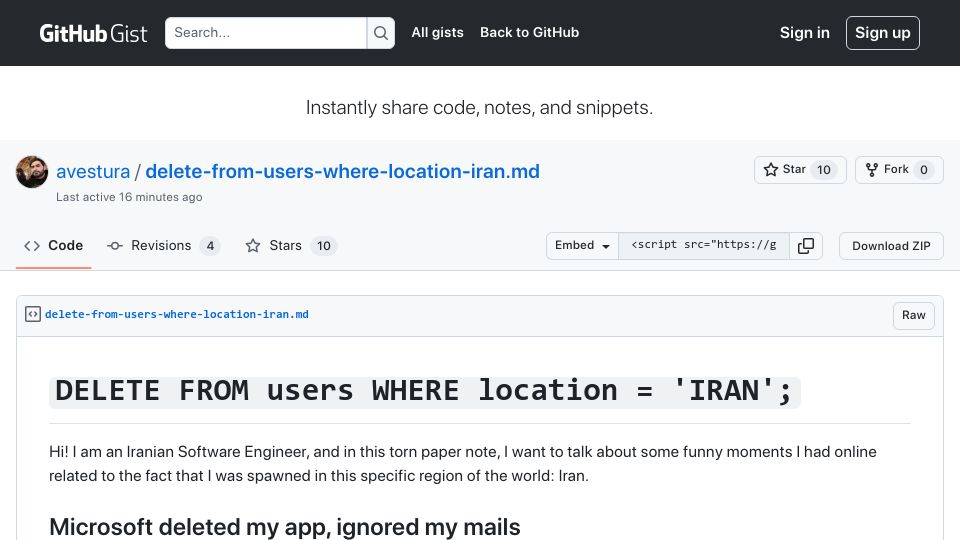This screenshot has height=540, width=960.
Task: Switch to the Code tab
Action: tap(53, 246)
